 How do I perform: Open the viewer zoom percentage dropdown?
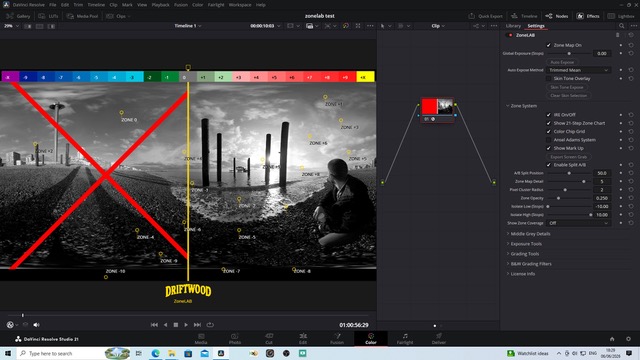coord(11,26)
